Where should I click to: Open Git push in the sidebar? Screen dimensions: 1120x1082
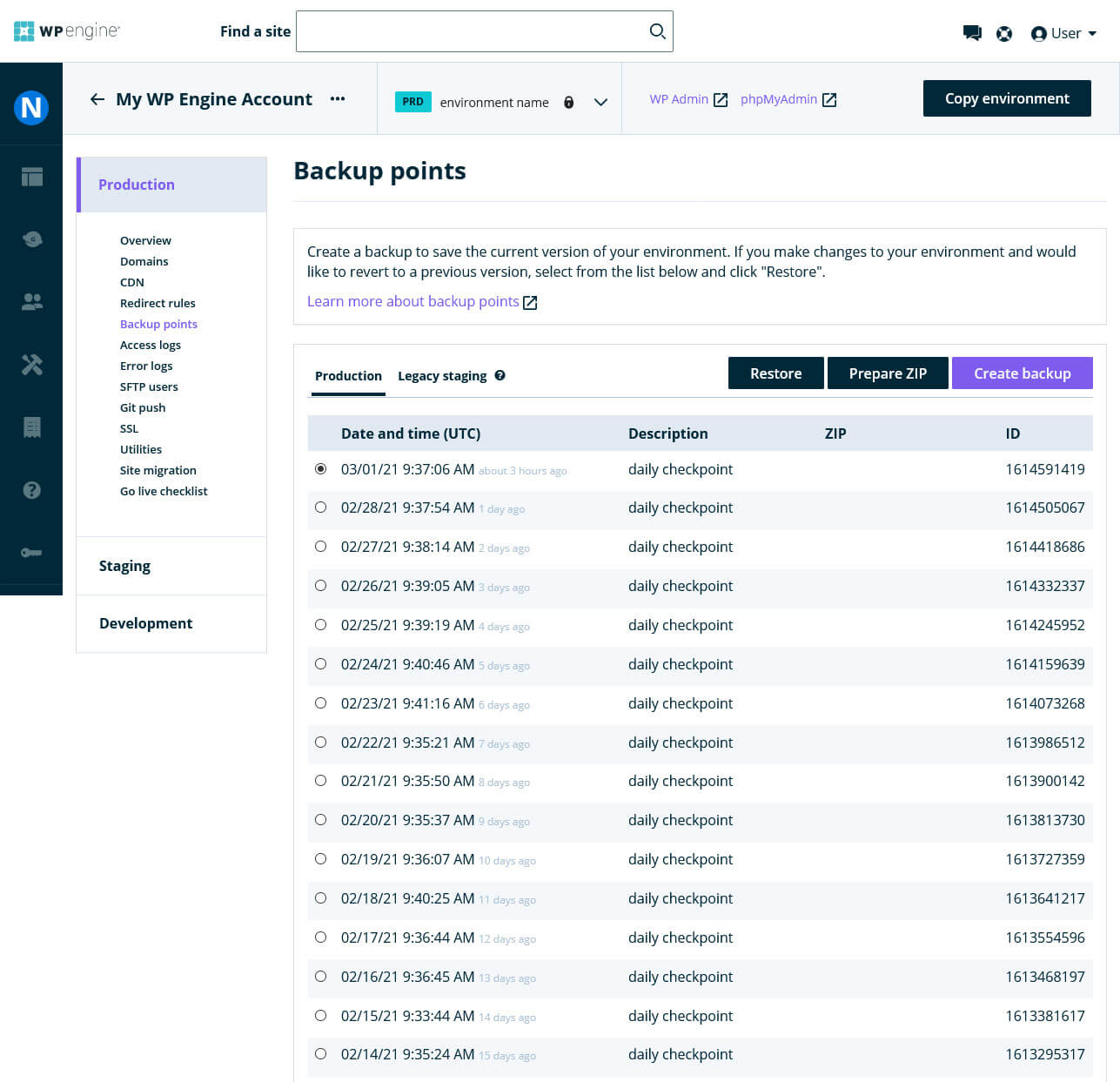click(143, 407)
